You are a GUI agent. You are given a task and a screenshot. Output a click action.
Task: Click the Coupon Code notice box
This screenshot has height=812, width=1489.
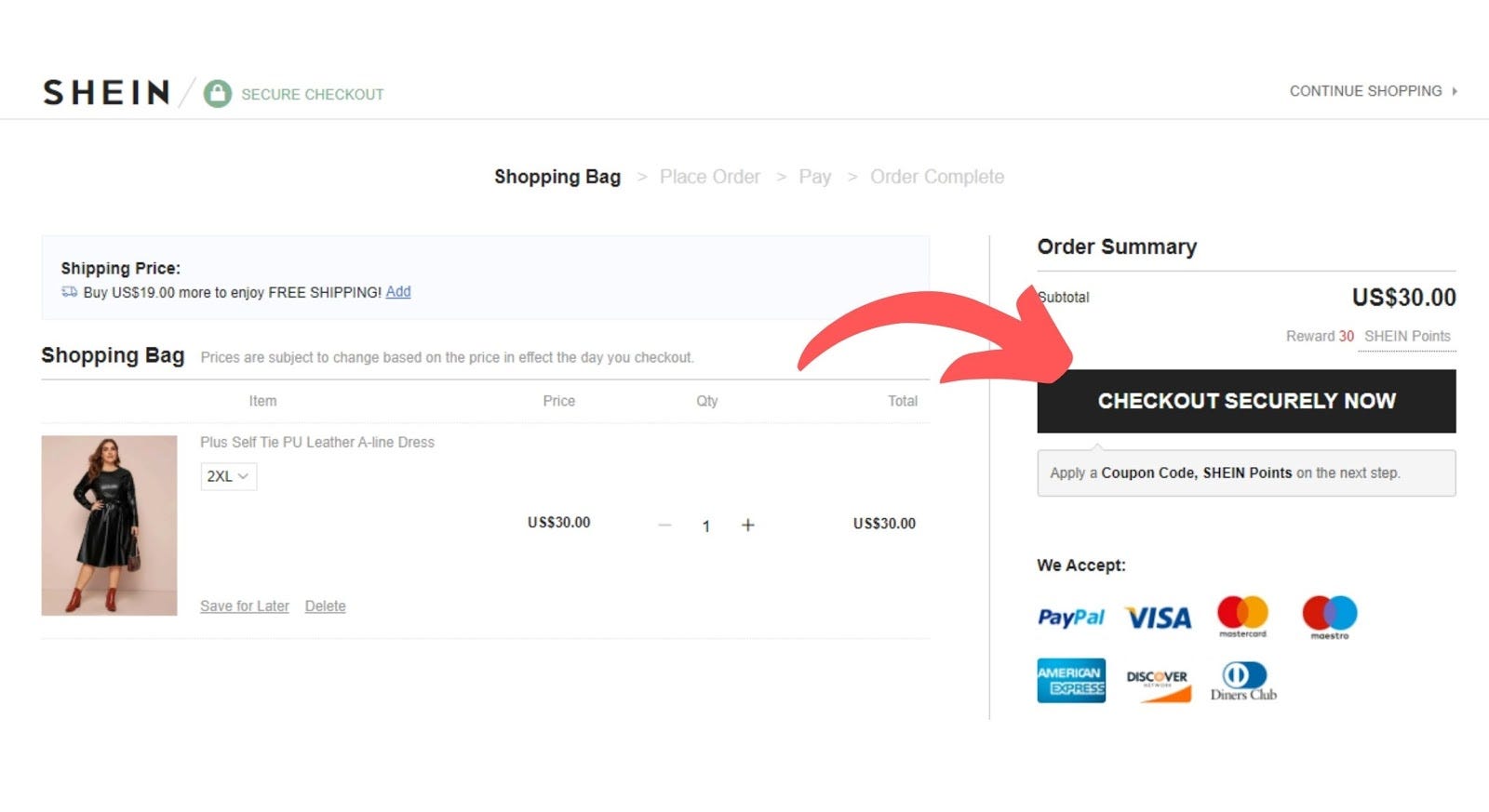point(1246,473)
